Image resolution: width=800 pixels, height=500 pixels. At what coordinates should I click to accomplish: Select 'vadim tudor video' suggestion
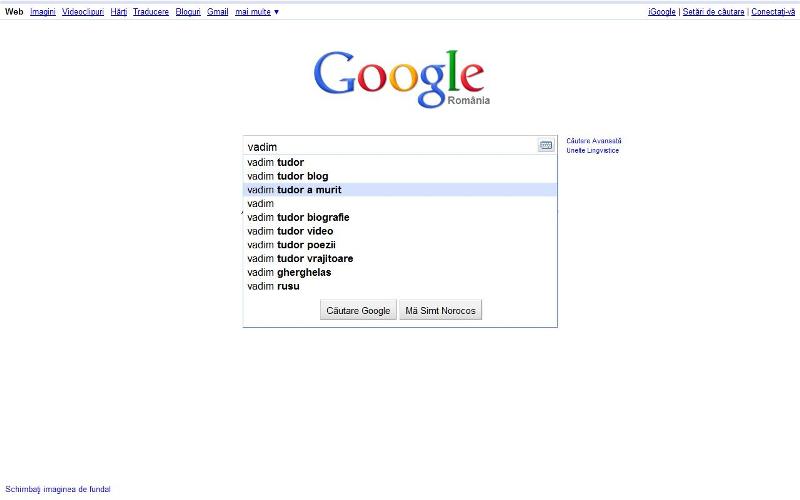(290, 231)
